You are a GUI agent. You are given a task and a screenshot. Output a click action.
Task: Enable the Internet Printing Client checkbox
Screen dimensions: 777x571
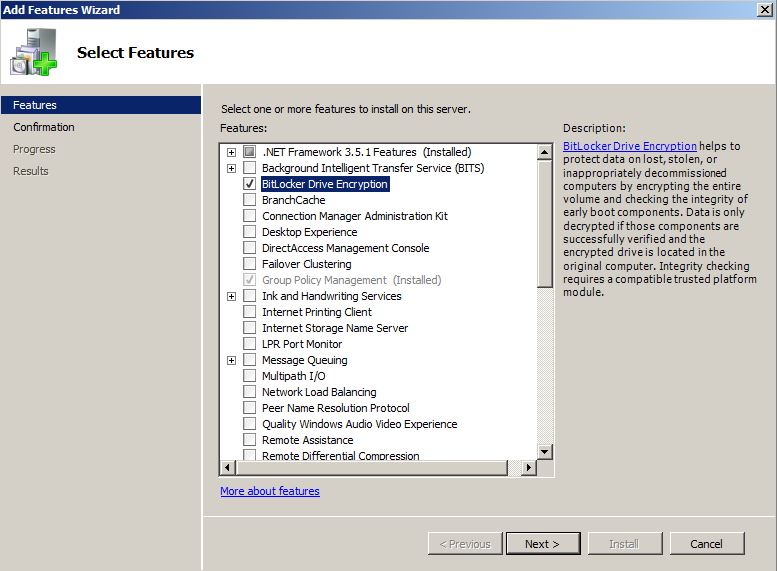tap(250, 312)
